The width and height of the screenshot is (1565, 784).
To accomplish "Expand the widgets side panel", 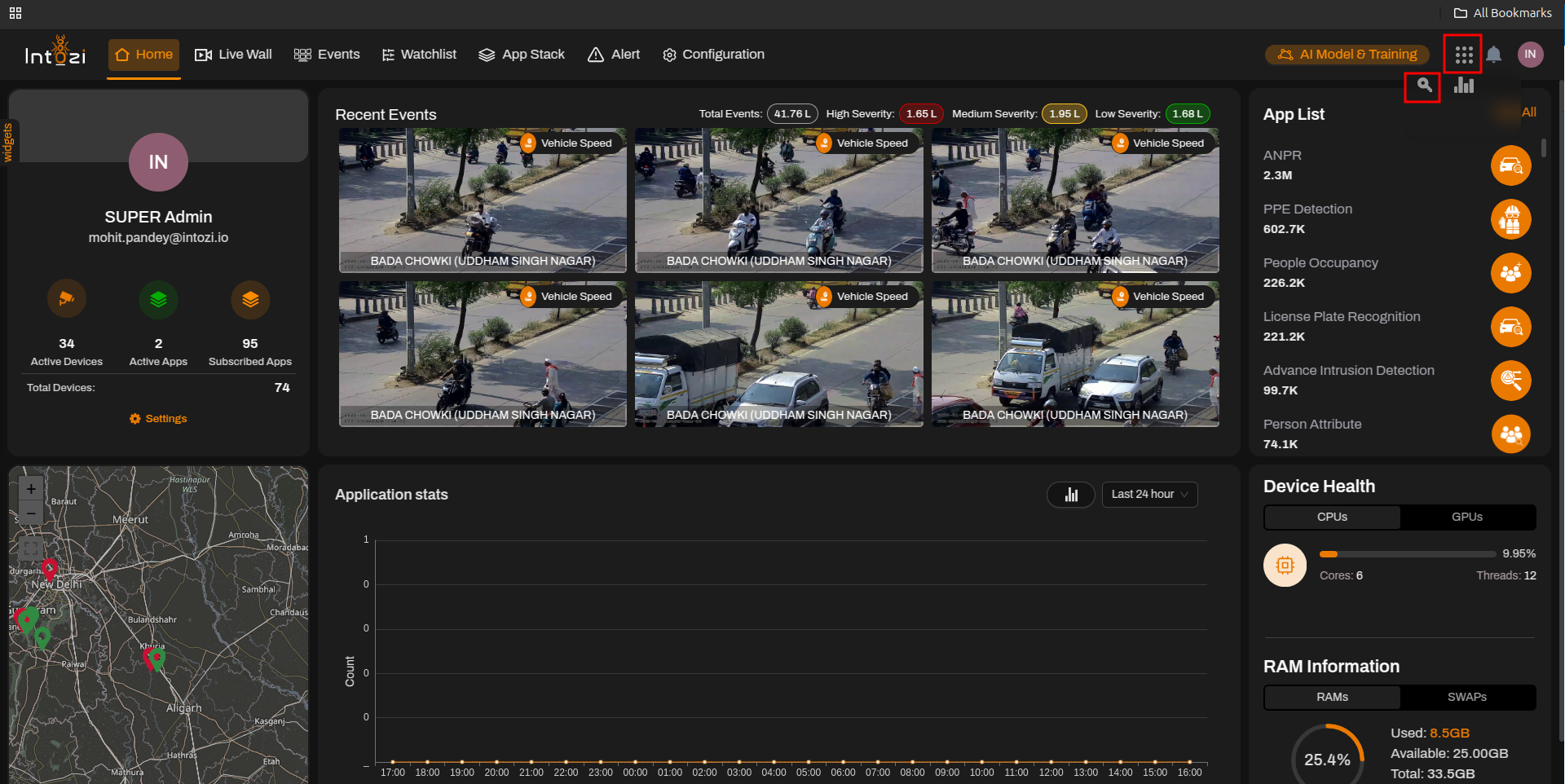I will pyautogui.click(x=8, y=143).
